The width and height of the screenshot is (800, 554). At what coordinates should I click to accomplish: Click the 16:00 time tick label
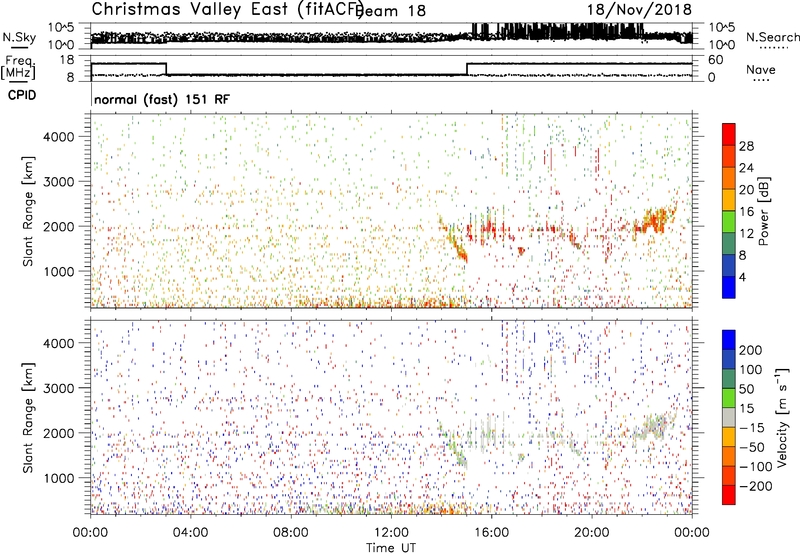point(491,532)
